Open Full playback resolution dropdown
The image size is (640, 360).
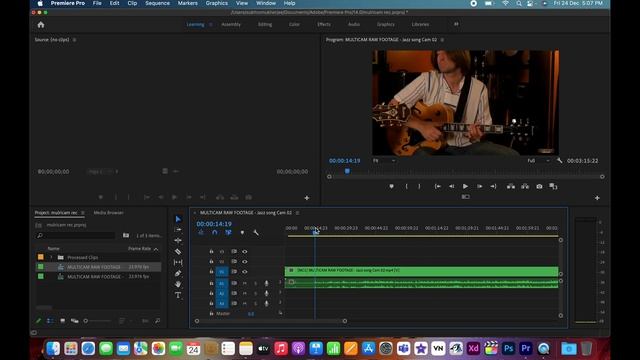538,161
